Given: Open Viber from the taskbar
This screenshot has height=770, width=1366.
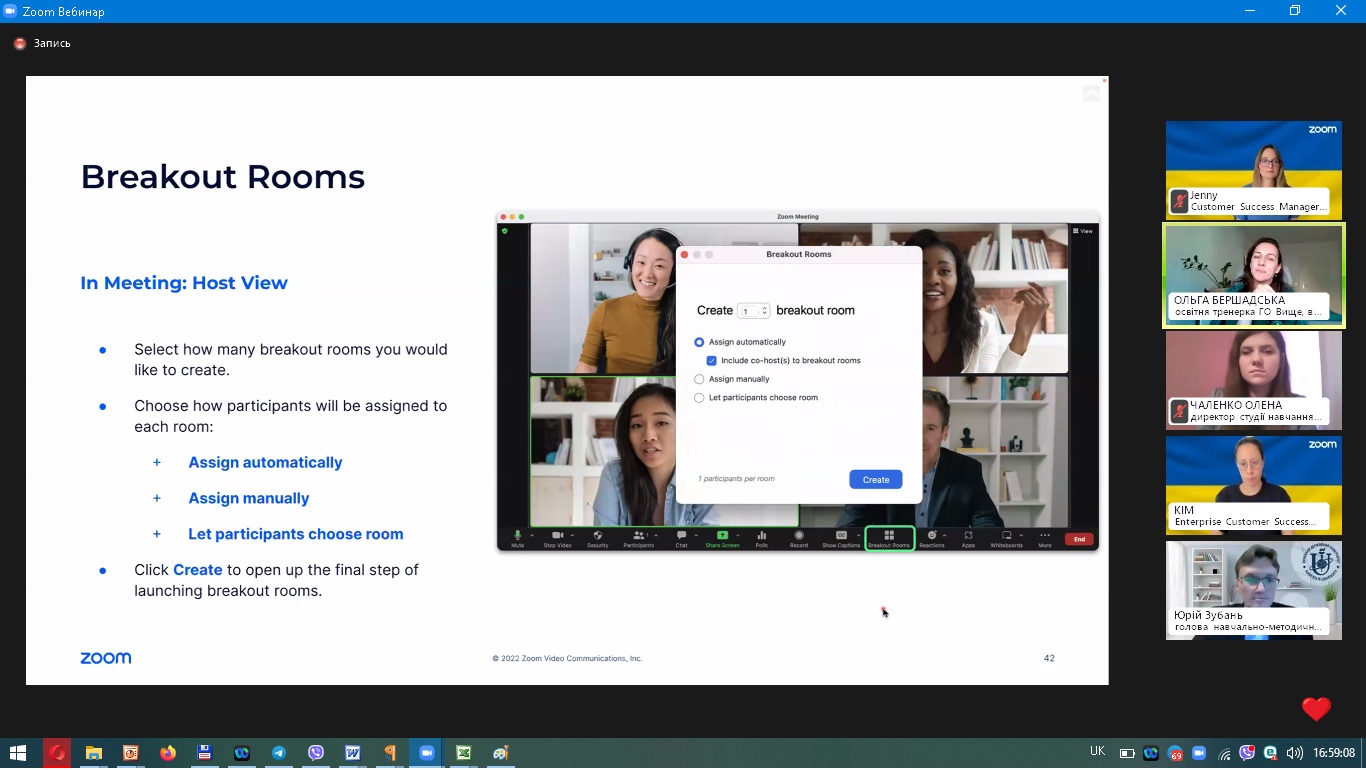Looking at the screenshot, I should (316, 753).
